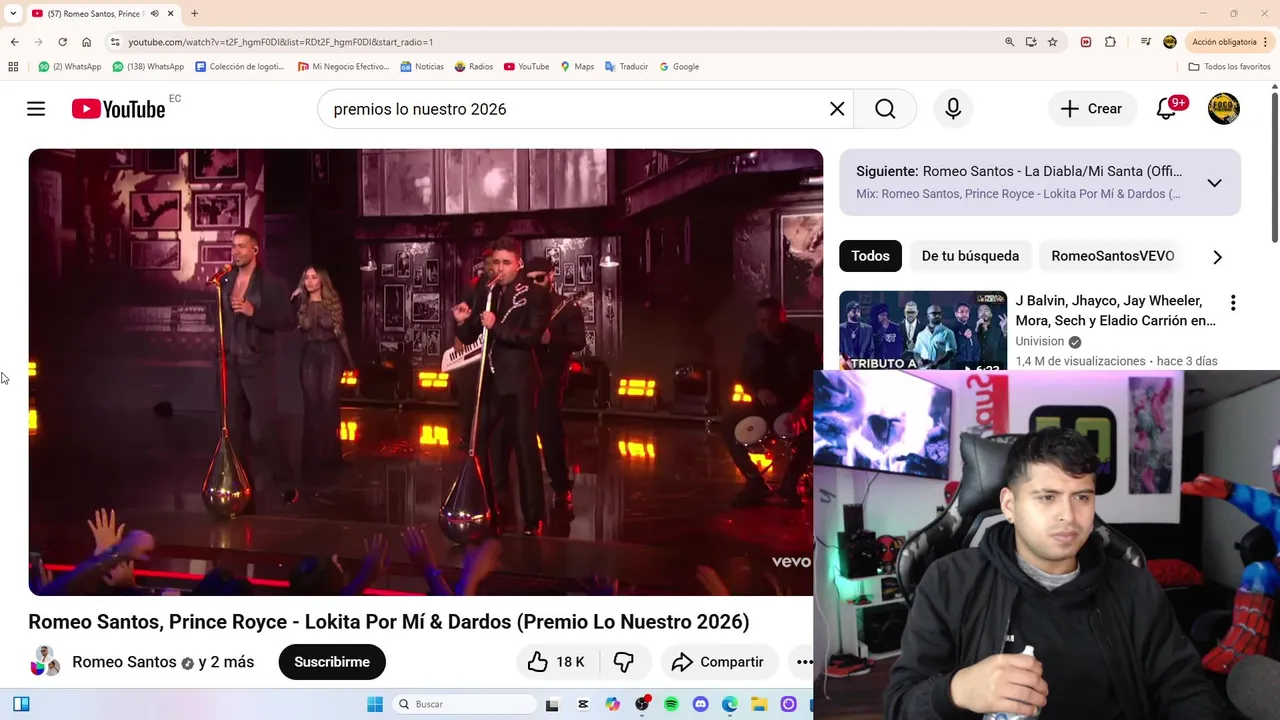The height and width of the screenshot is (720, 1280).
Task: Reload the current page
Action: (62, 42)
